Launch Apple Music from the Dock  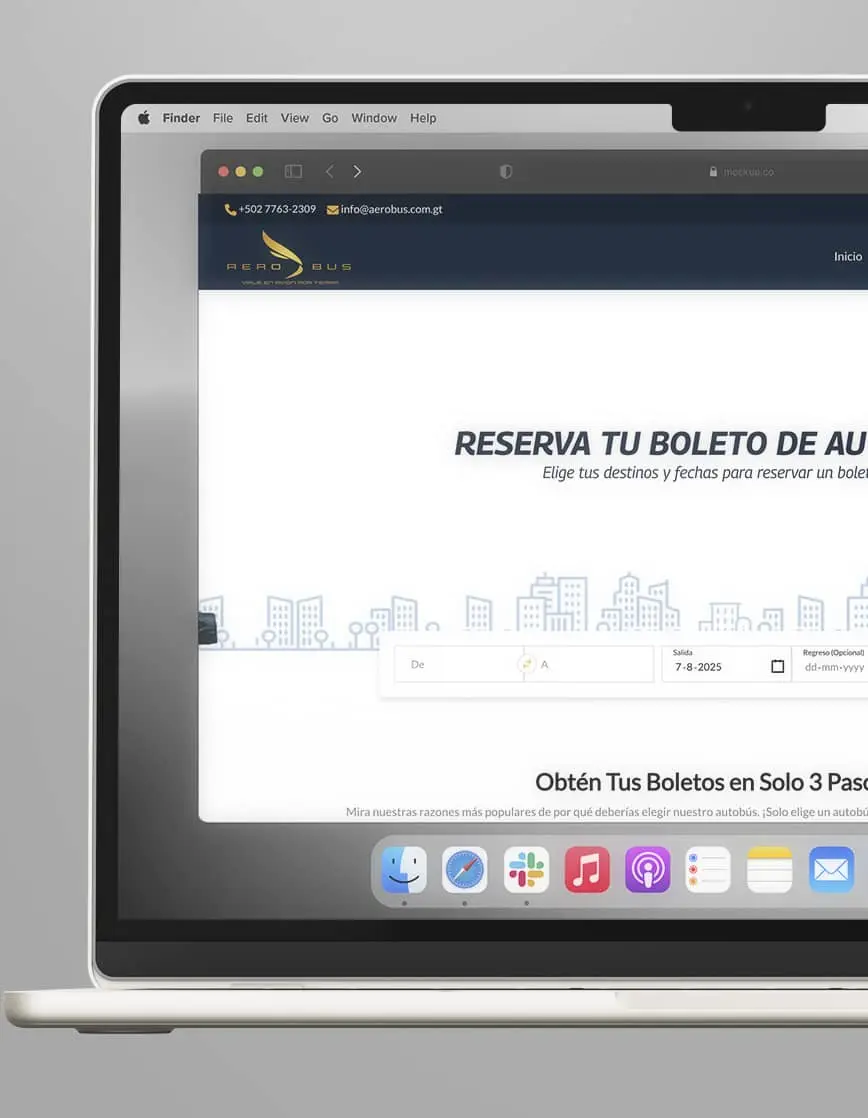(x=587, y=869)
